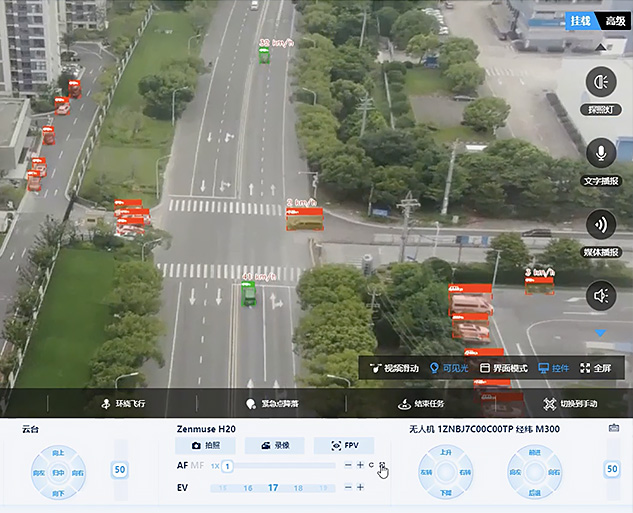This screenshot has width=633, height=513.
Task: Start video recording with 录像 button
Action: pyautogui.click(x=274, y=446)
